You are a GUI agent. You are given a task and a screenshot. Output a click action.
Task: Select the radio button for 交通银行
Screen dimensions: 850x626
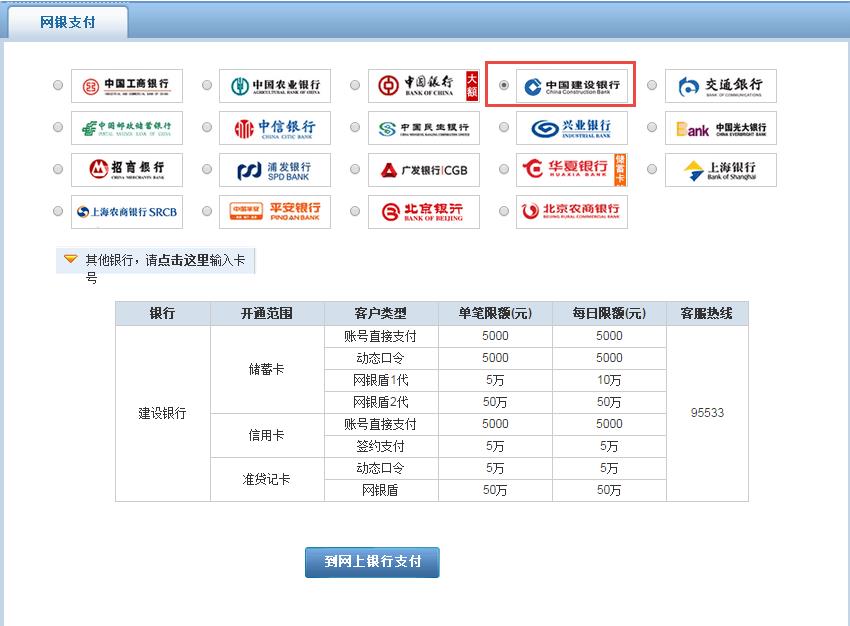click(652, 85)
